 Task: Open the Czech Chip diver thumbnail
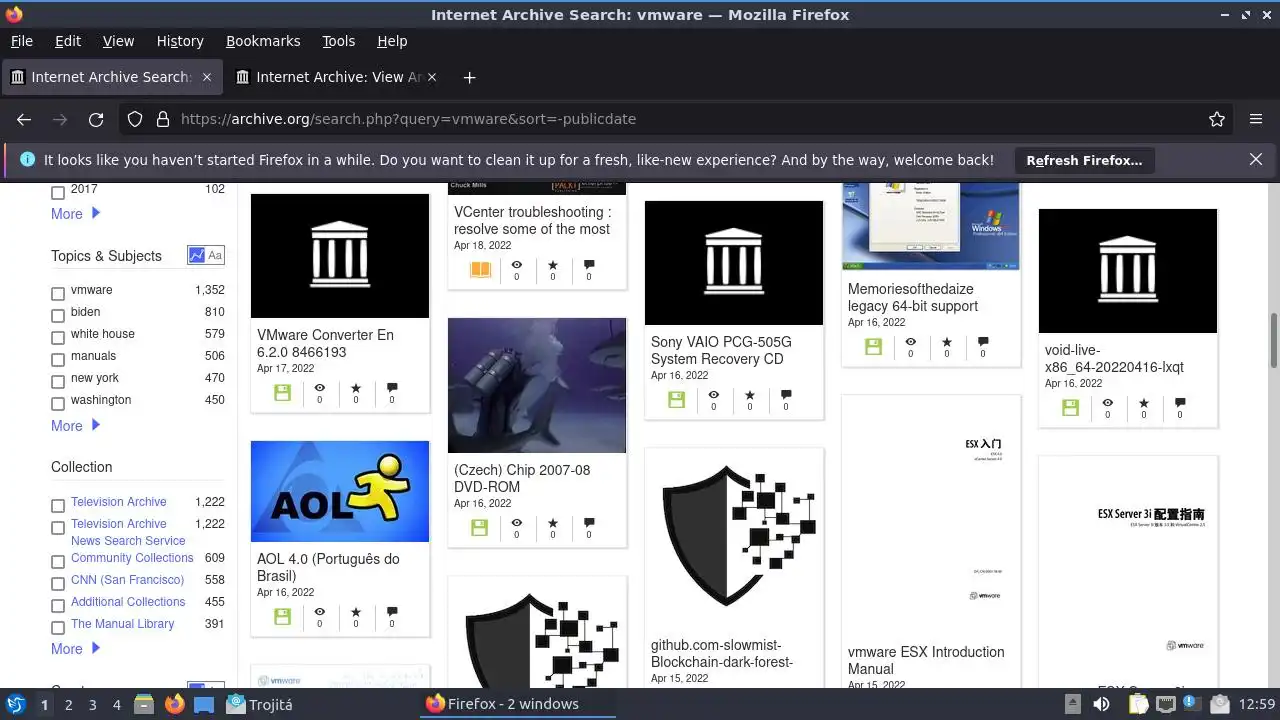click(537, 385)
